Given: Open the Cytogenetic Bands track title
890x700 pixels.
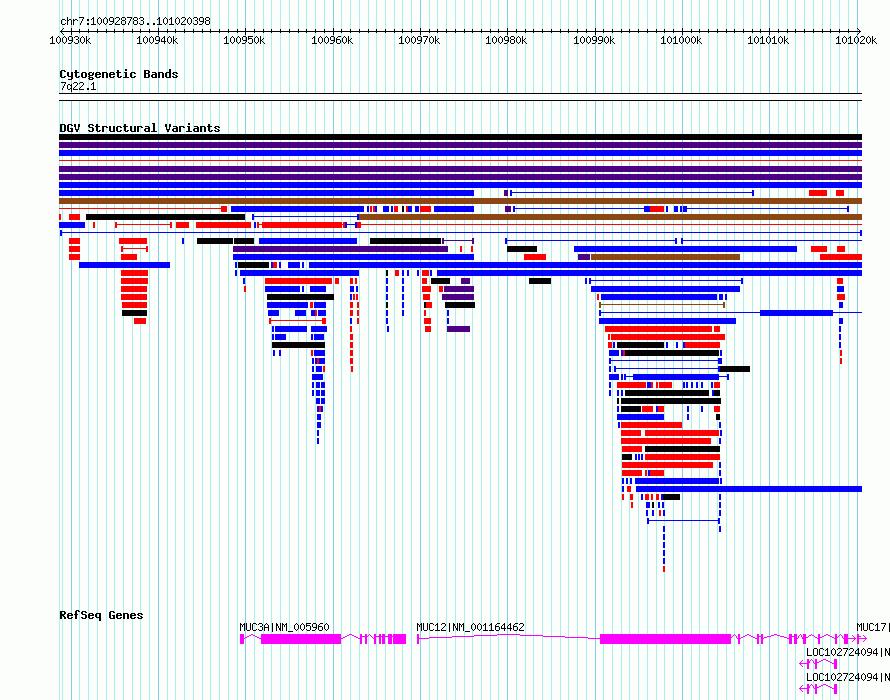Looking at the screenshot, I should click(119, 74).
